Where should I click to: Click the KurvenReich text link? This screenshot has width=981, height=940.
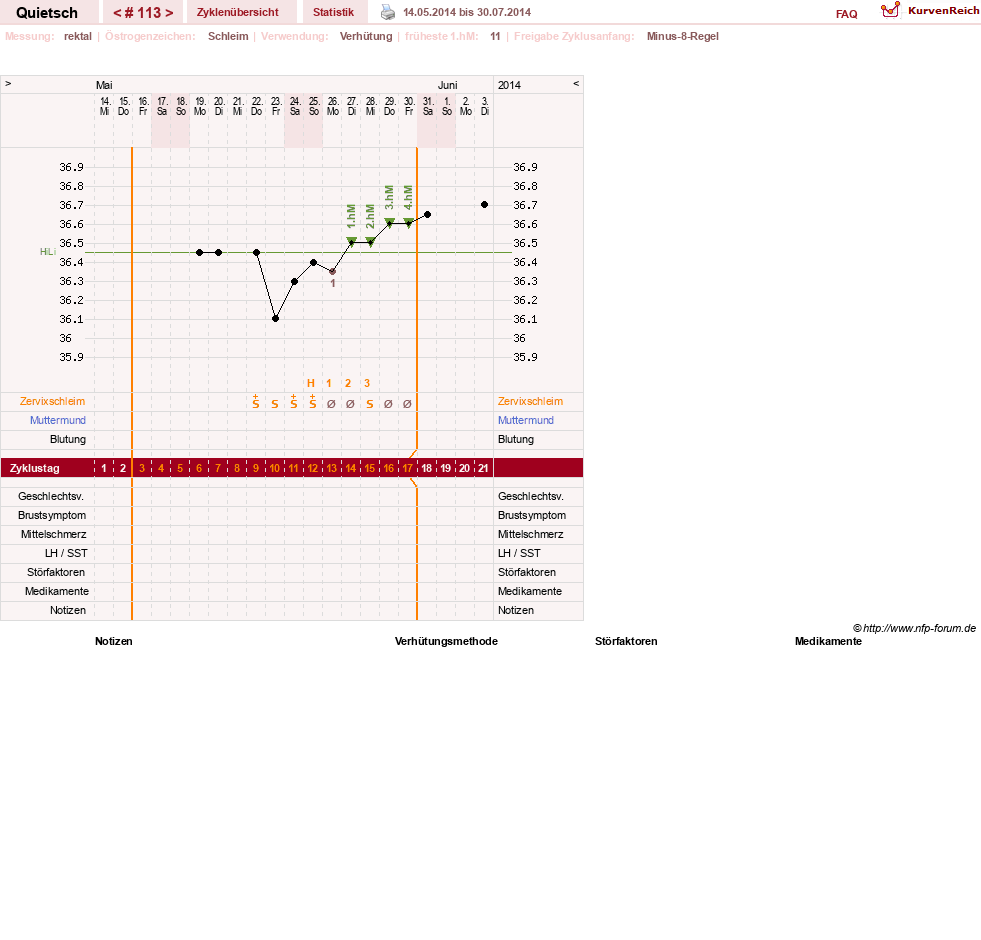tap(943, 11)
